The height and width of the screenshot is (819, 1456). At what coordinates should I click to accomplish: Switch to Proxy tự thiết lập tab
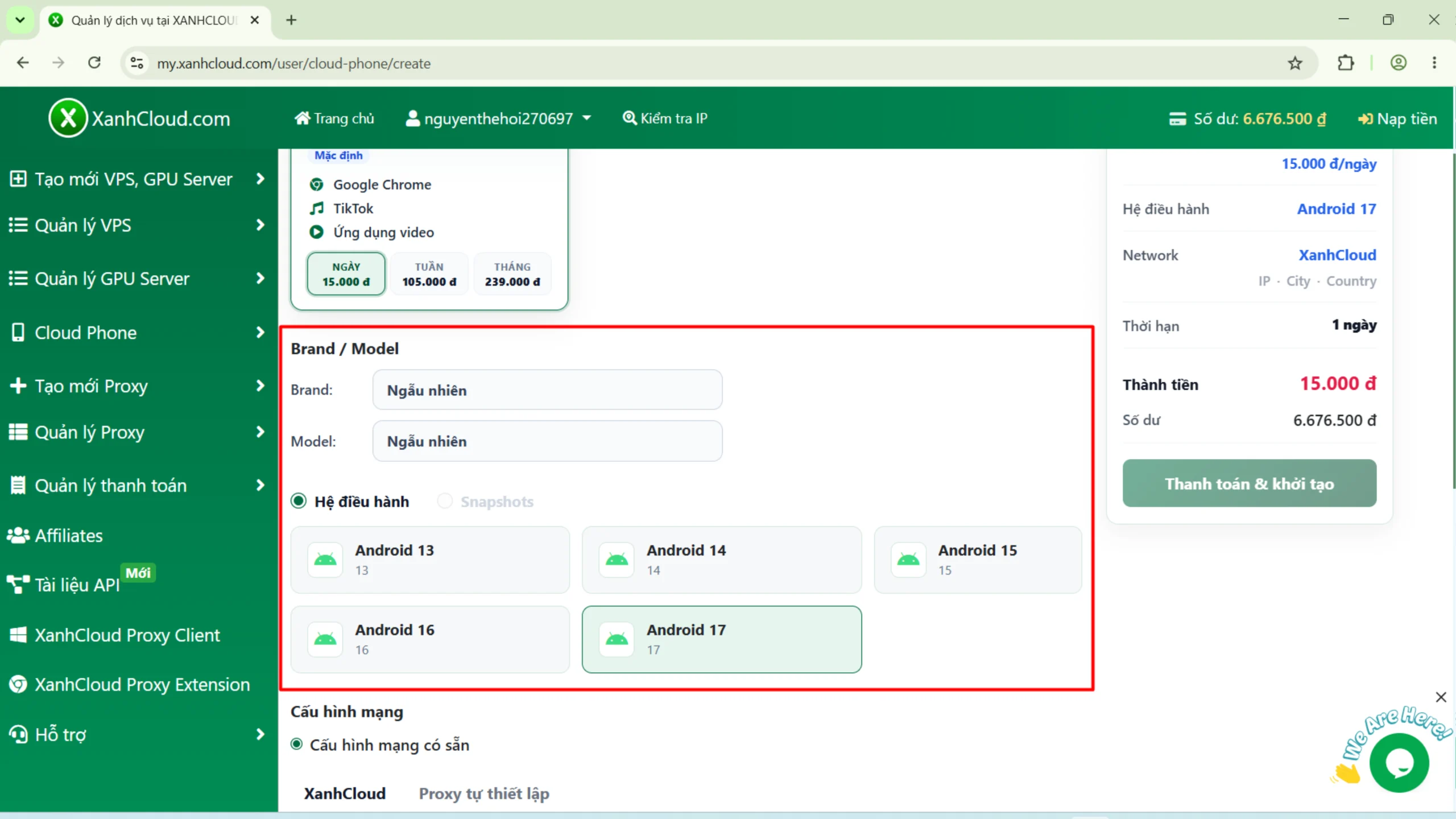[x=484, y=793]
